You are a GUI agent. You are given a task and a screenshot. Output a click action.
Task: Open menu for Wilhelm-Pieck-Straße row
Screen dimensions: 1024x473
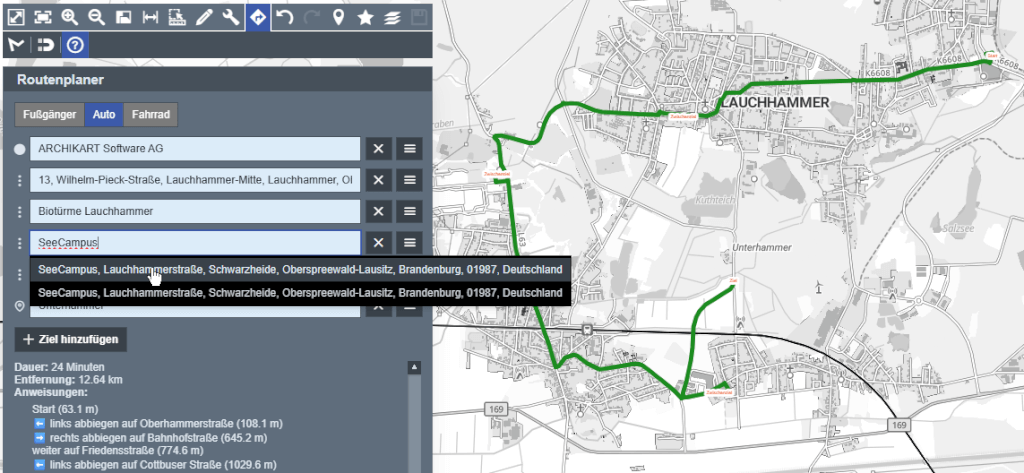click(409, 180)
